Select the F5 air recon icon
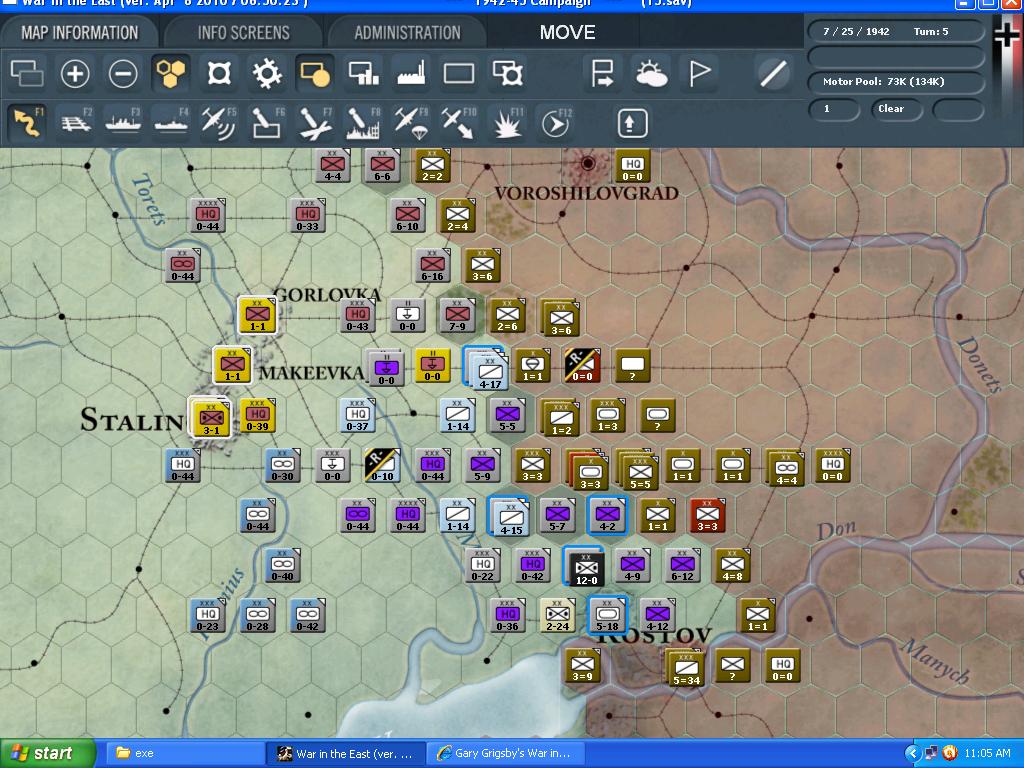Viewport: 1024px width, 768px height. click(219, 123)
